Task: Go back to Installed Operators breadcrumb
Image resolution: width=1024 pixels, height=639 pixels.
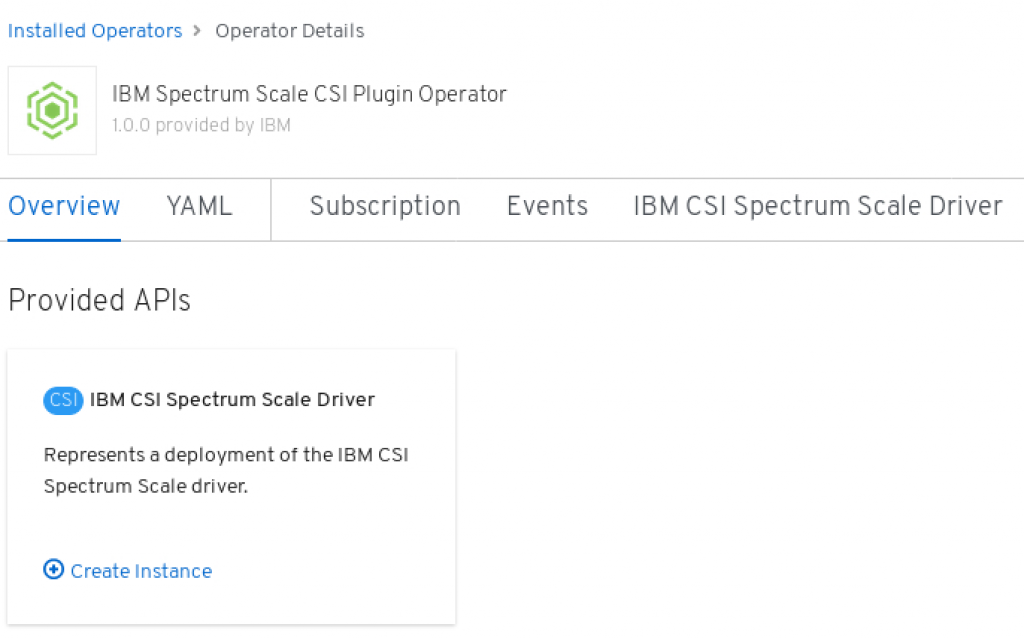Action: click(95, 31)
